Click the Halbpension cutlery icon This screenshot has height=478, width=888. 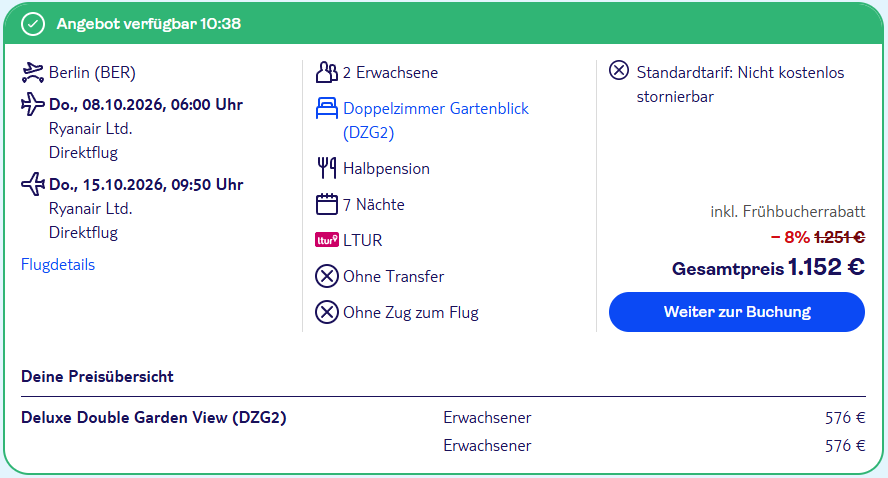pyautogui.click(x=327, y=168)
